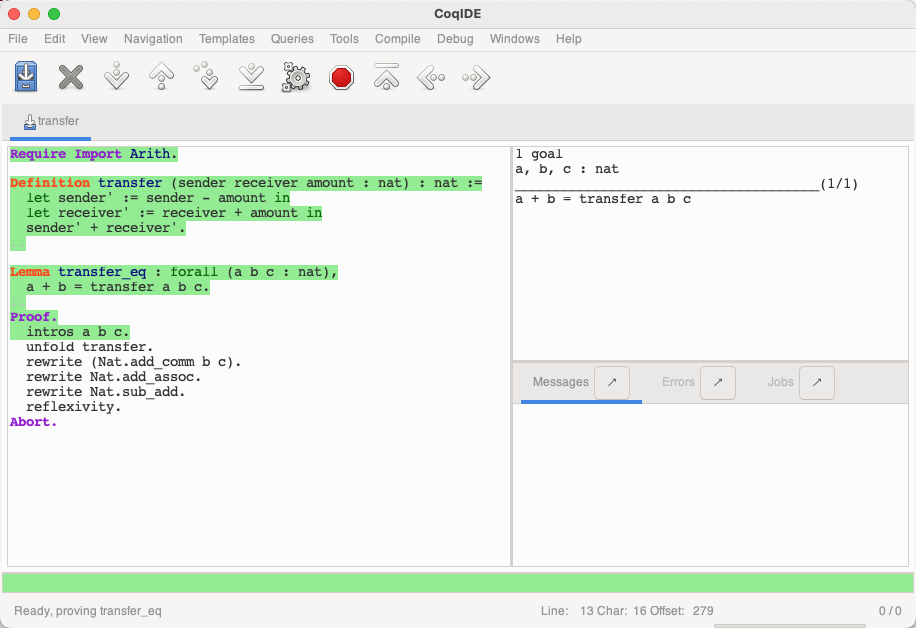Click the "rewrite Nat.sub_add." line
The height and width of the screenshot is (628, 916).
[x=105, y=392]
